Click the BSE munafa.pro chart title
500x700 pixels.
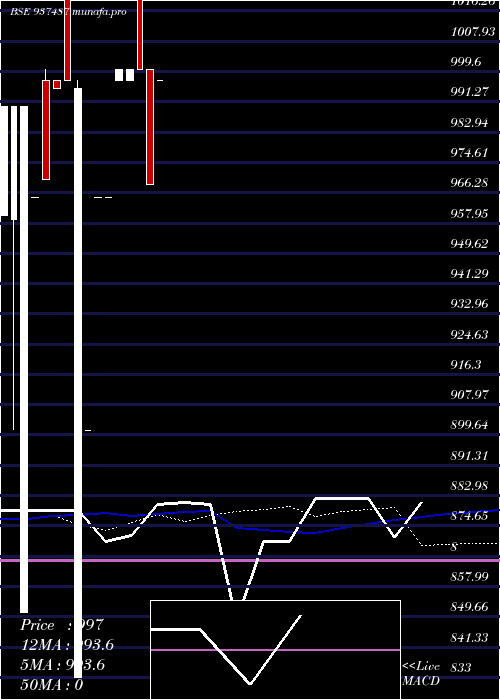pos(68,12)
